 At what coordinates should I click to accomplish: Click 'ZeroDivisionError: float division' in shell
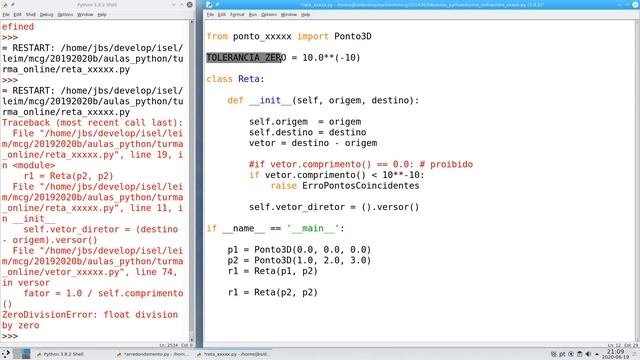coord(90,315)
